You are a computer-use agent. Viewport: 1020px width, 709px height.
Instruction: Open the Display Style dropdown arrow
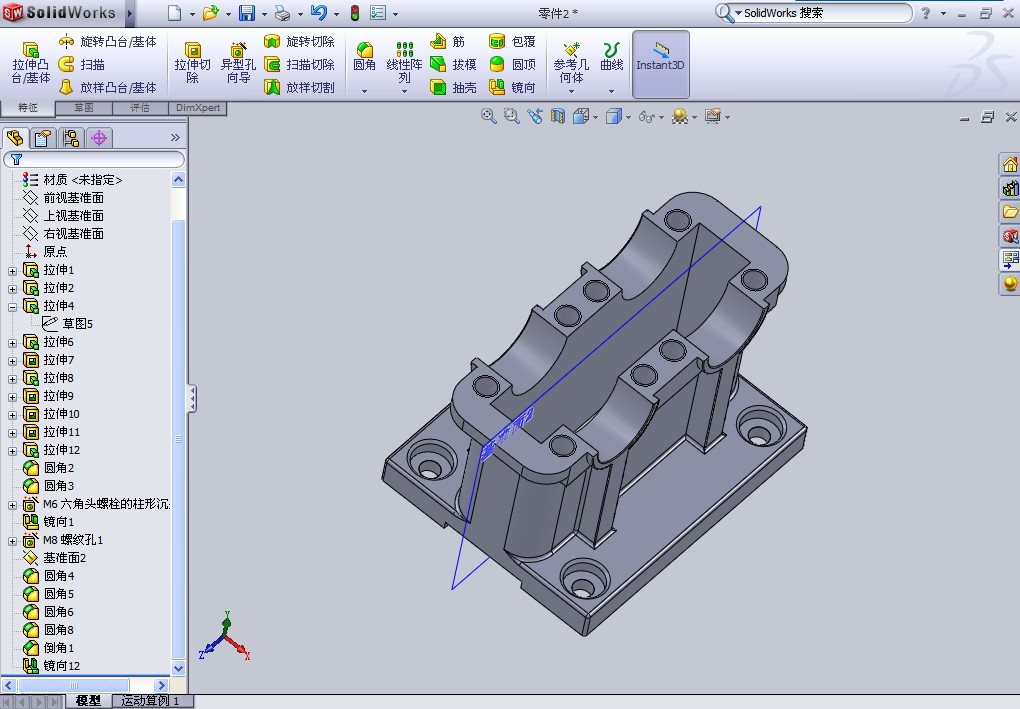click(629, 118)
